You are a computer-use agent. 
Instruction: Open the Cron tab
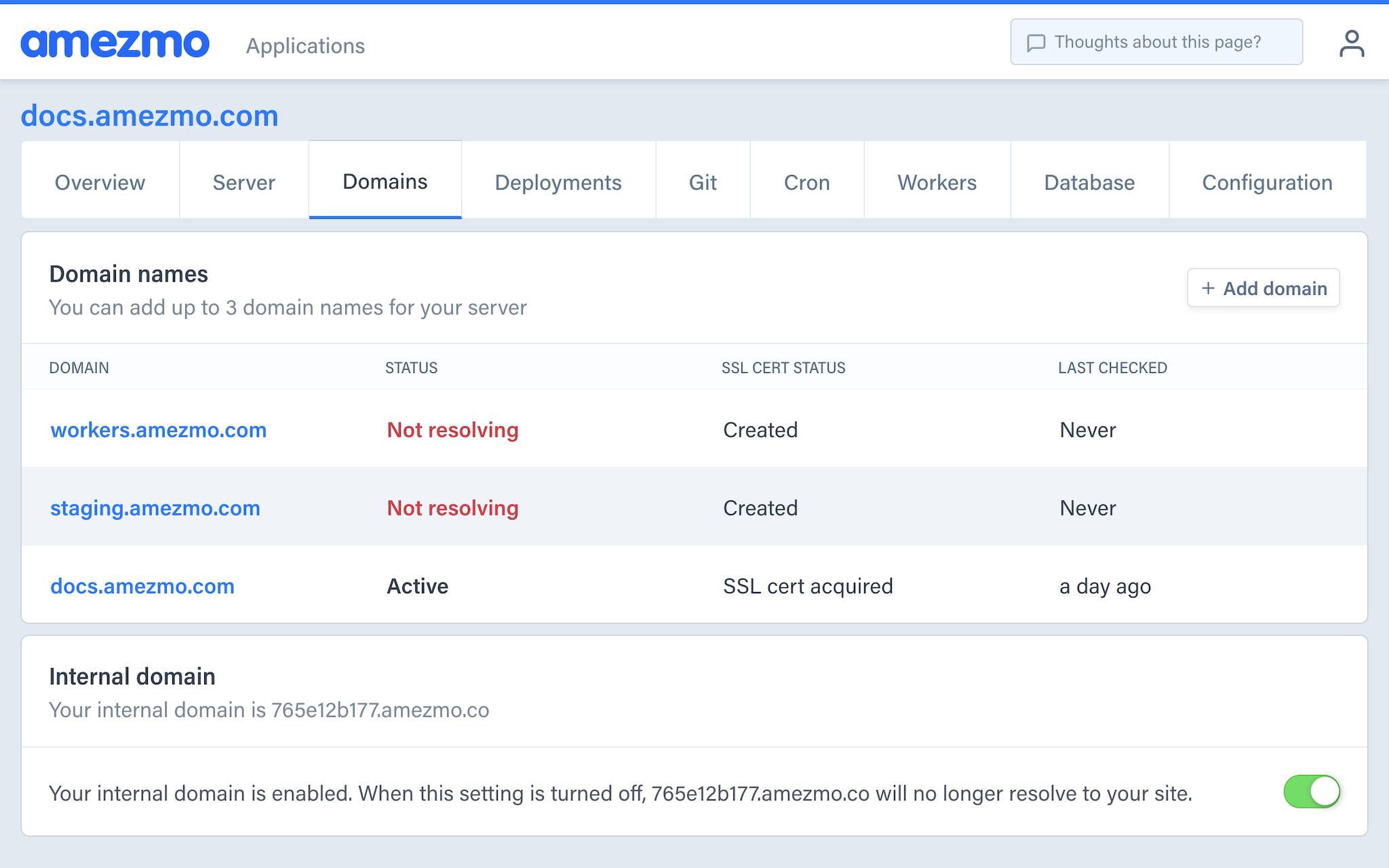pos(806,182)
